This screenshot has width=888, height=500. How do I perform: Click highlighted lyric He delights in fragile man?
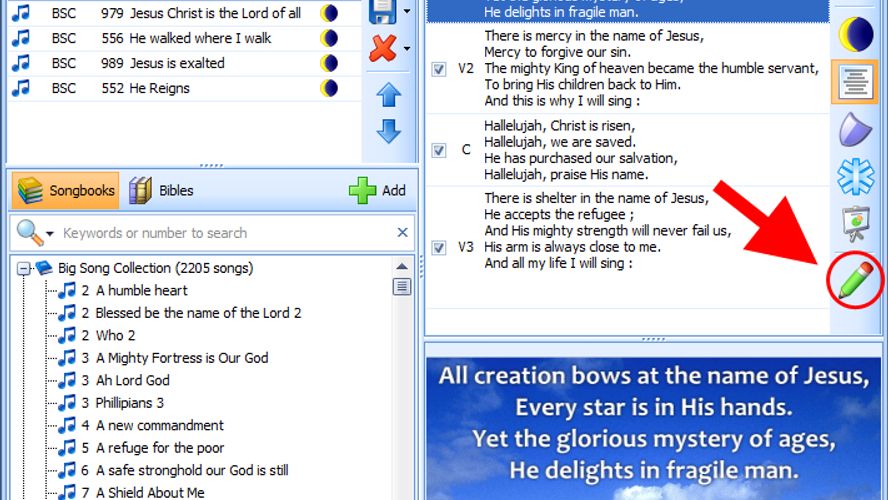[561, 12]
